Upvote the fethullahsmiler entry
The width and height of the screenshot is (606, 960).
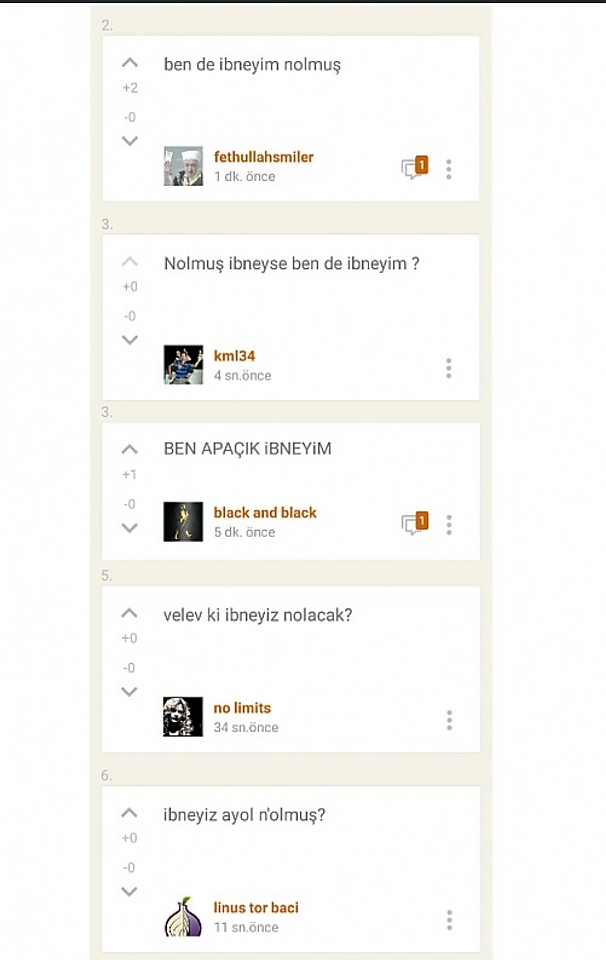[x=130, y=62]
